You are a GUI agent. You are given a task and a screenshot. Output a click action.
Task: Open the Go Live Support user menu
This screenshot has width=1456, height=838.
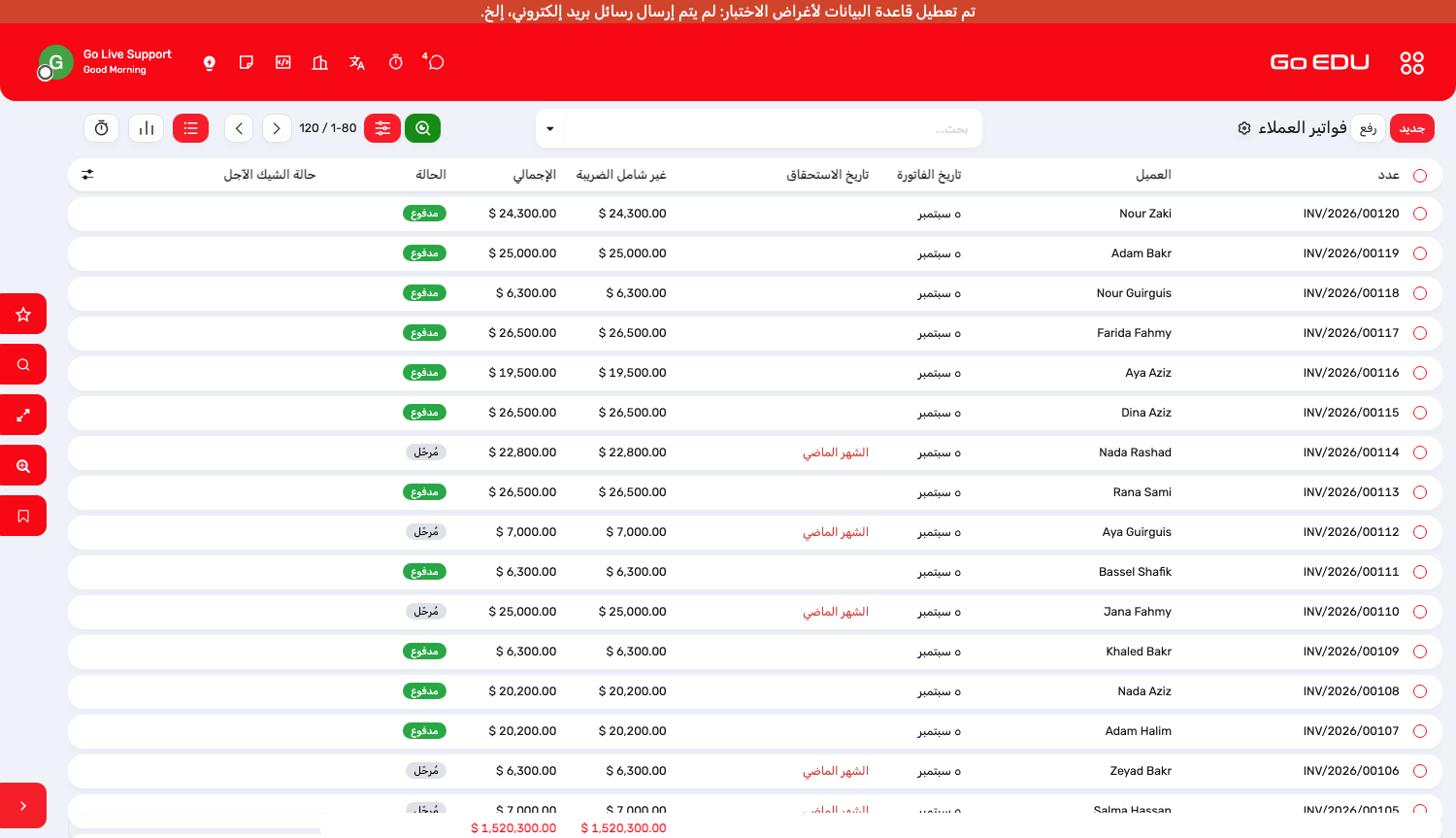[x=105, y=62]
